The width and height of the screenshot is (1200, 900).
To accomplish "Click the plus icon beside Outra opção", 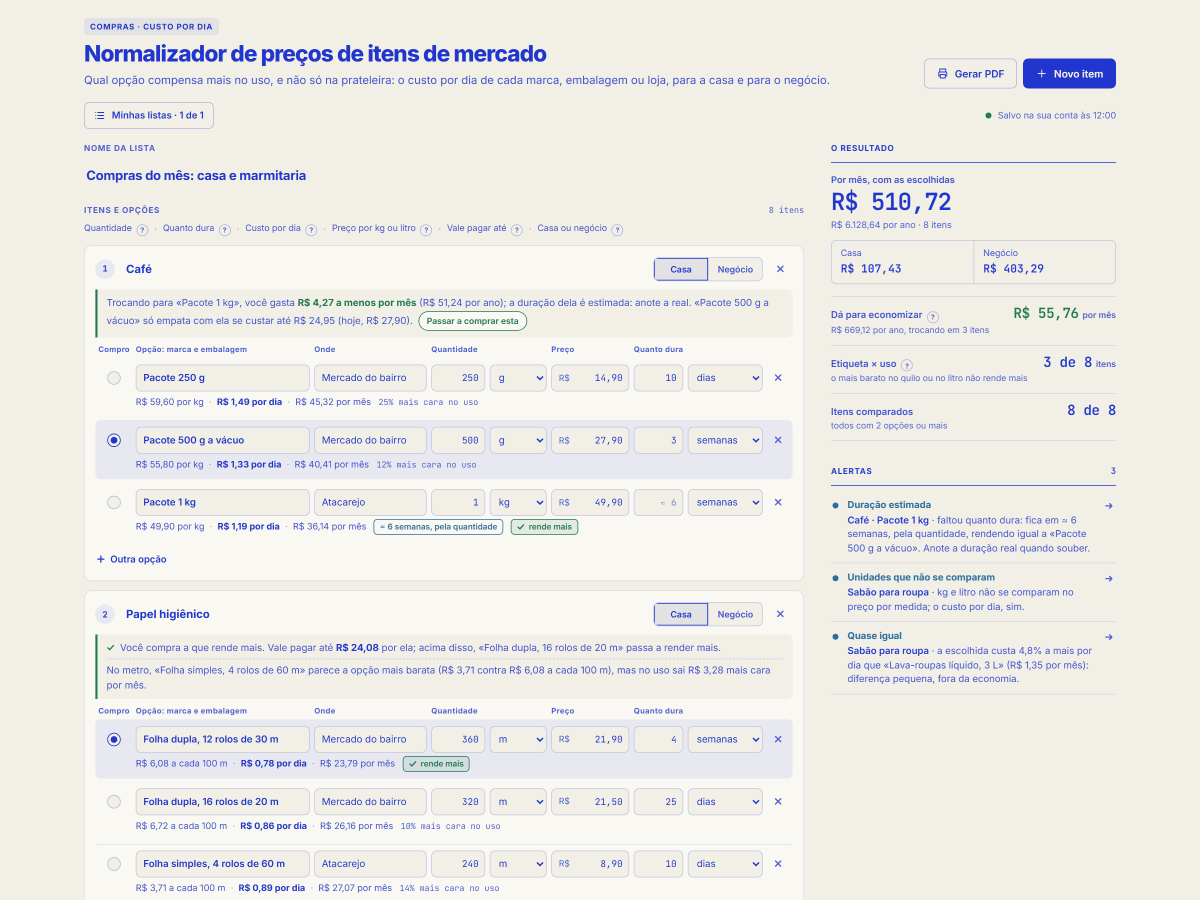I will 101,559.
